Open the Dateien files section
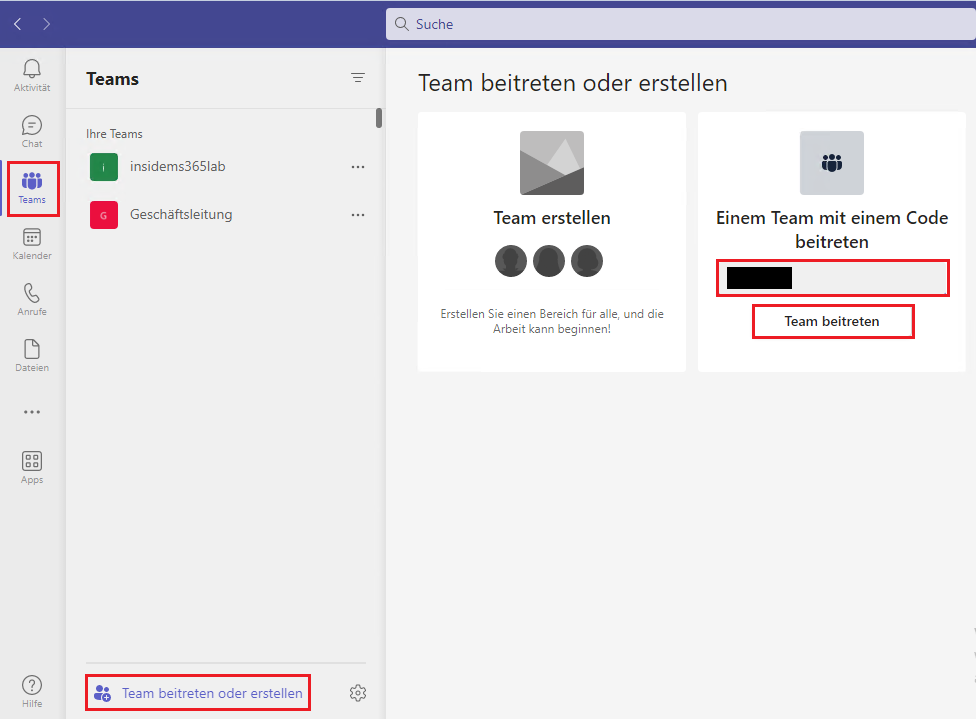Image resolution: width=976 pixels, height=721 pixels. [31, 355]
